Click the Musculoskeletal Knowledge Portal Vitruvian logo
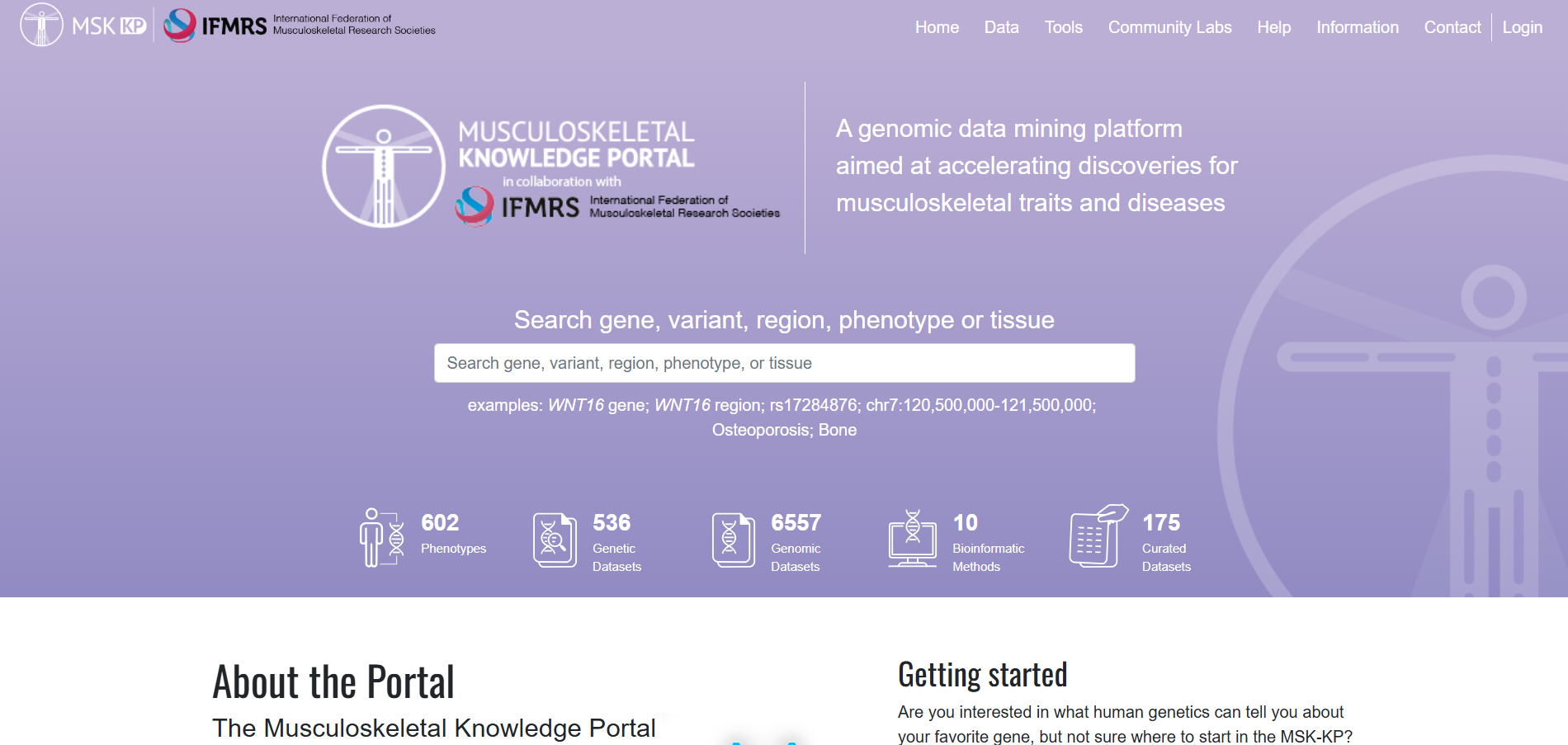 coord(384,166)
